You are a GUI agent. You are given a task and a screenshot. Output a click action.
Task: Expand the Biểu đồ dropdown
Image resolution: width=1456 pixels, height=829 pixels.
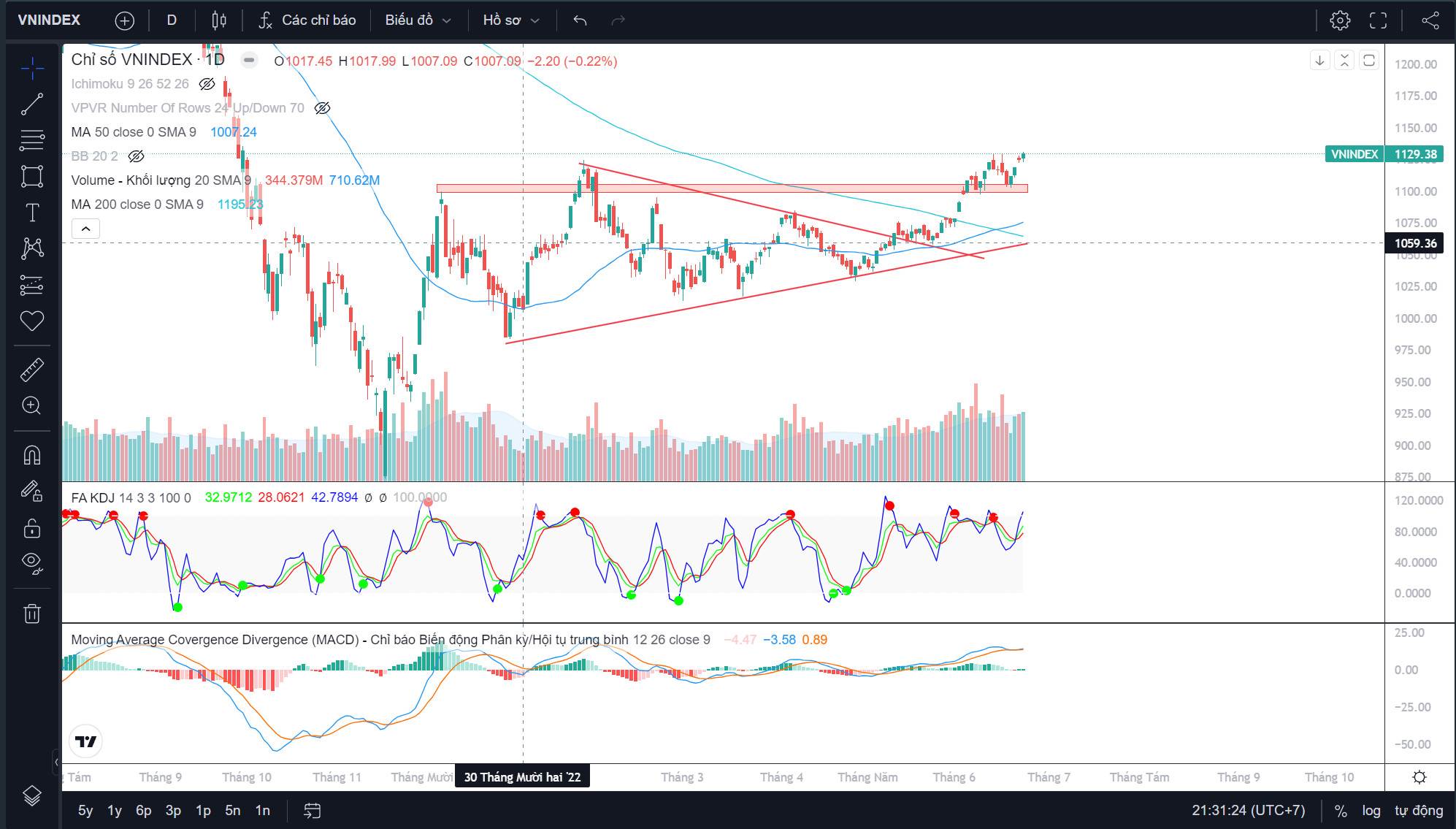[x=418, y=20]
